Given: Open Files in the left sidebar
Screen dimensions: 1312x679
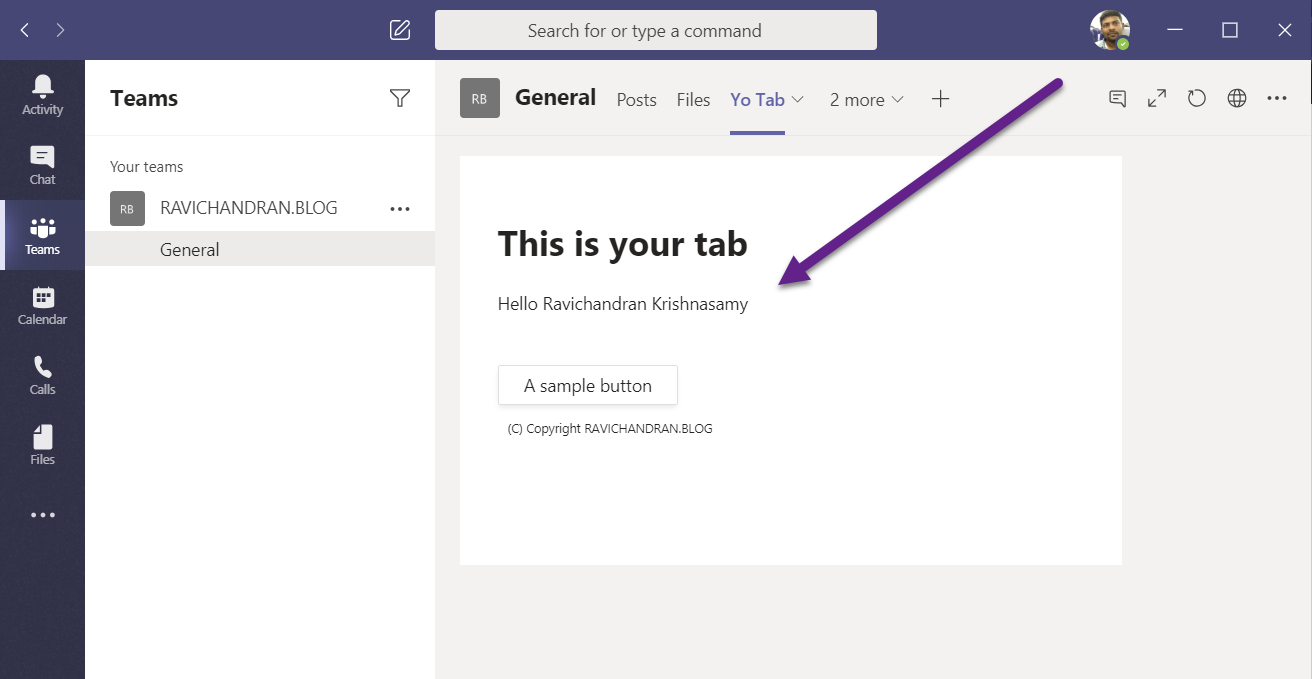Looking at the screenshot, I should [42, 445].
